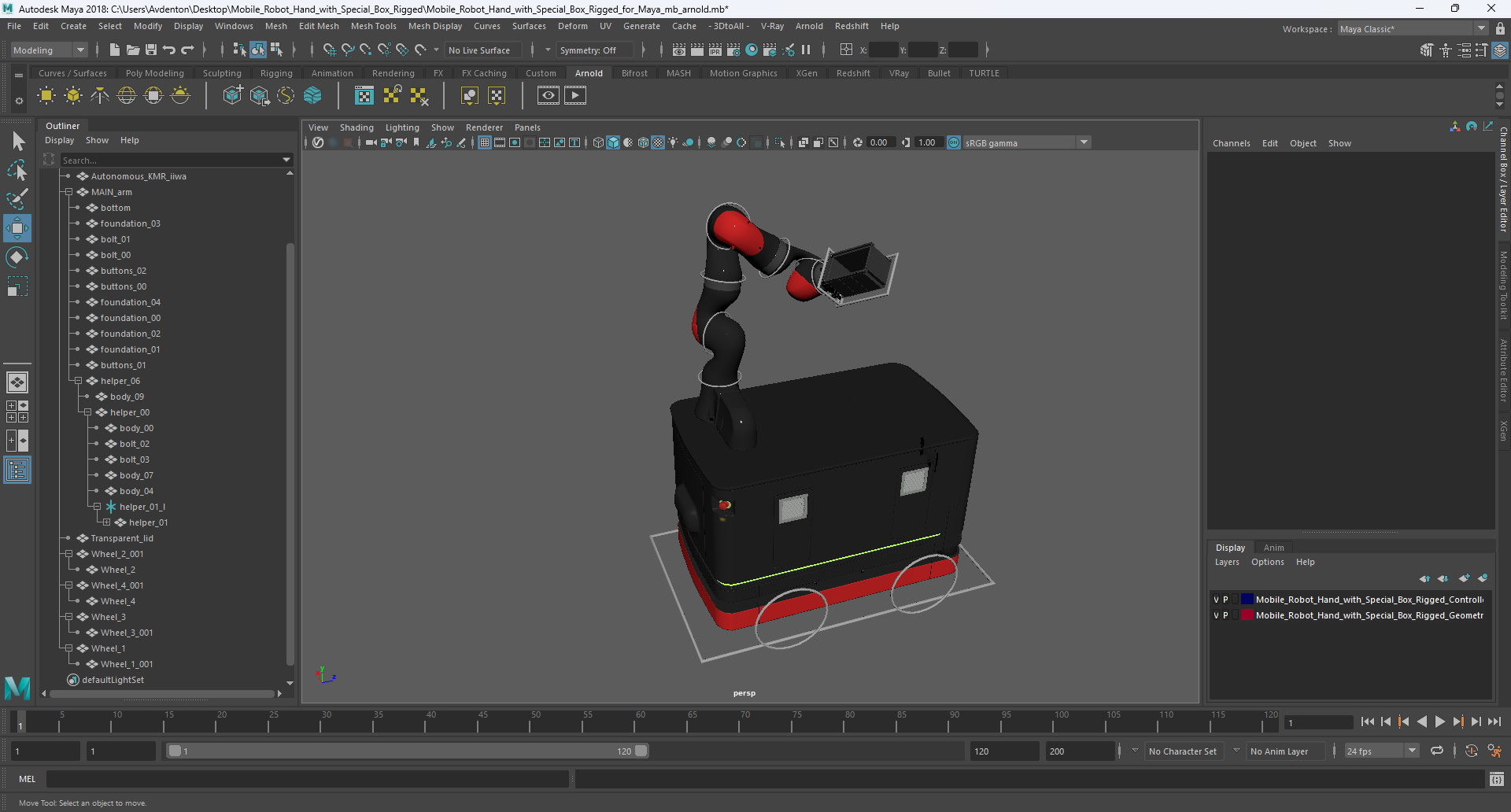Select the Move tool in toolbox
This screenshot has width=1511, height=812.
pyautogui.click(x=17, y=228)
